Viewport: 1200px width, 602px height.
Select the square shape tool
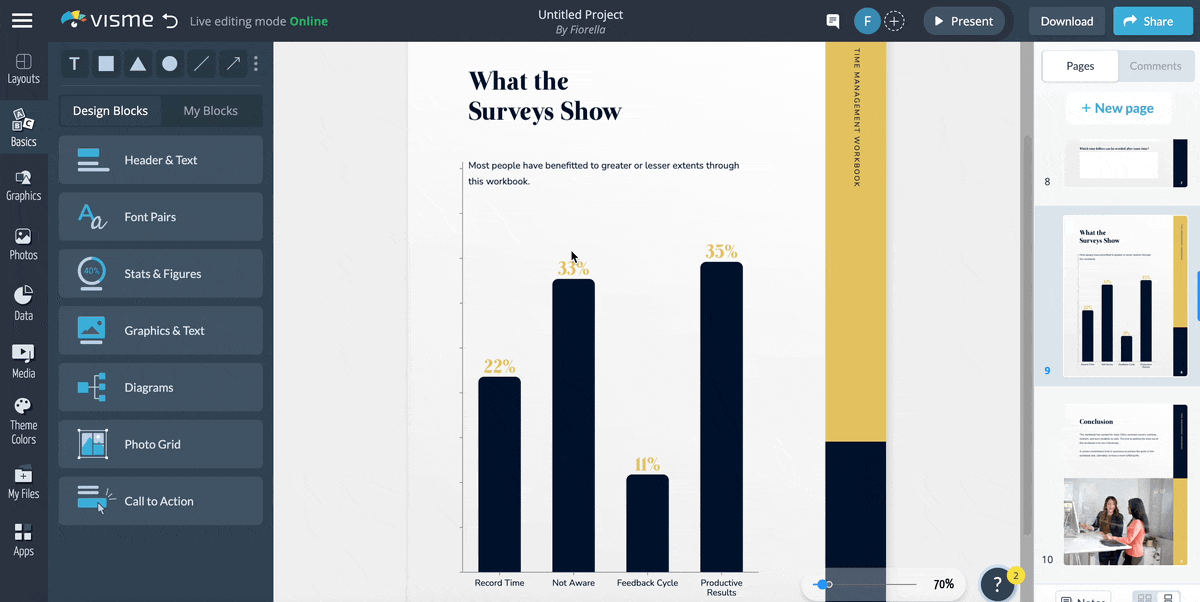point(106,63)
